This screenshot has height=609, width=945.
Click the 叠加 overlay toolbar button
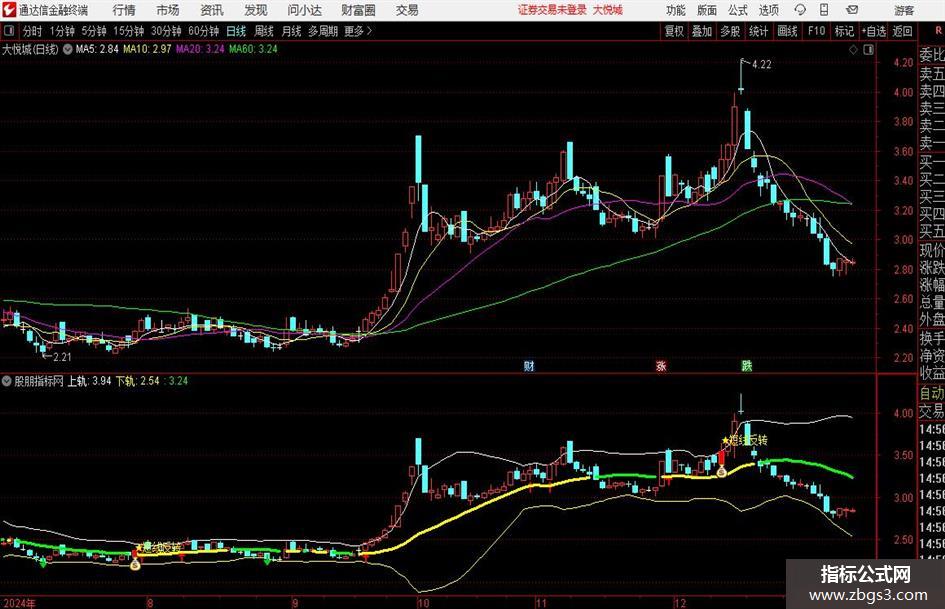(x=702, y=31)
